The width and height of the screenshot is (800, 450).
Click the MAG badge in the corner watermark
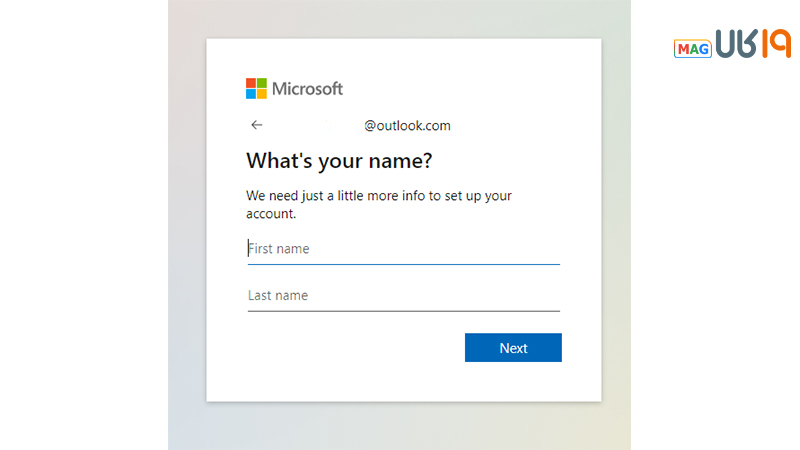point(692,48)
